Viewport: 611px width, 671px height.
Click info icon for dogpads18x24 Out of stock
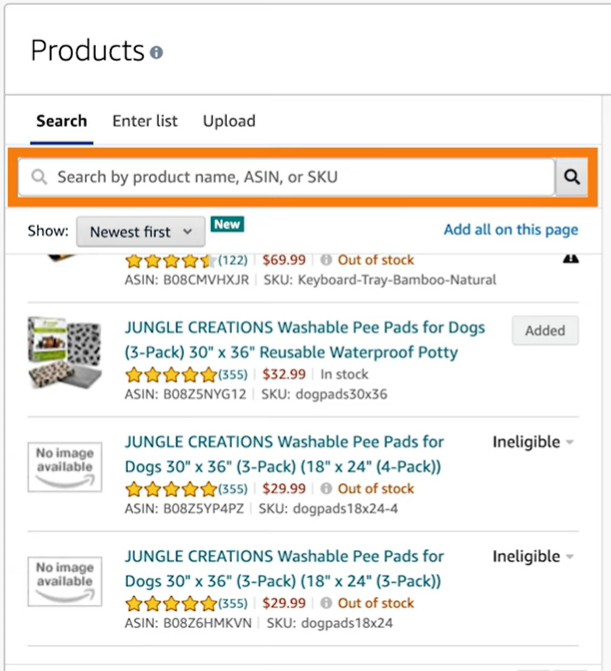tap(326, 603)
